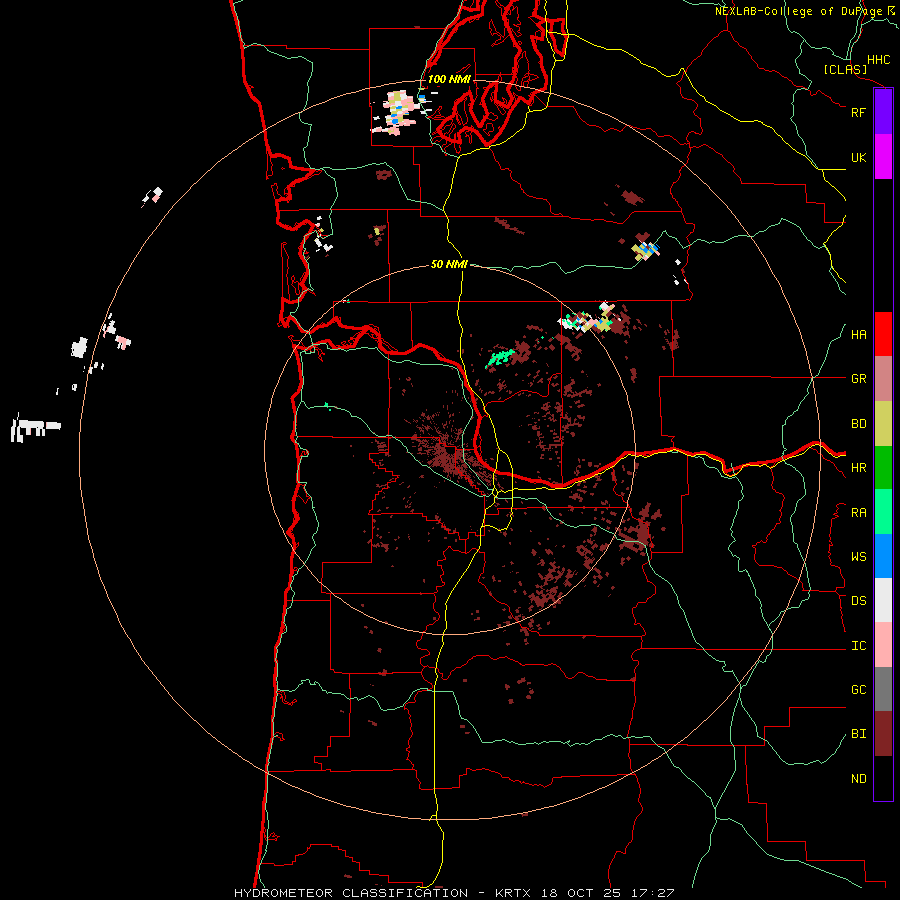The image size is (900, 900).
Task: Click the "HHC" product code text
Action: point(879,60)
